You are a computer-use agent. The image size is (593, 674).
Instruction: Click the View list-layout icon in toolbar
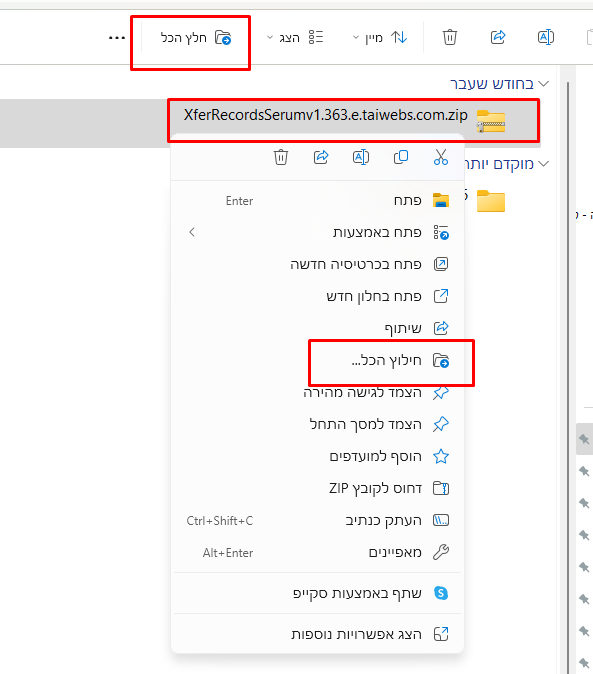coord(316,37)
